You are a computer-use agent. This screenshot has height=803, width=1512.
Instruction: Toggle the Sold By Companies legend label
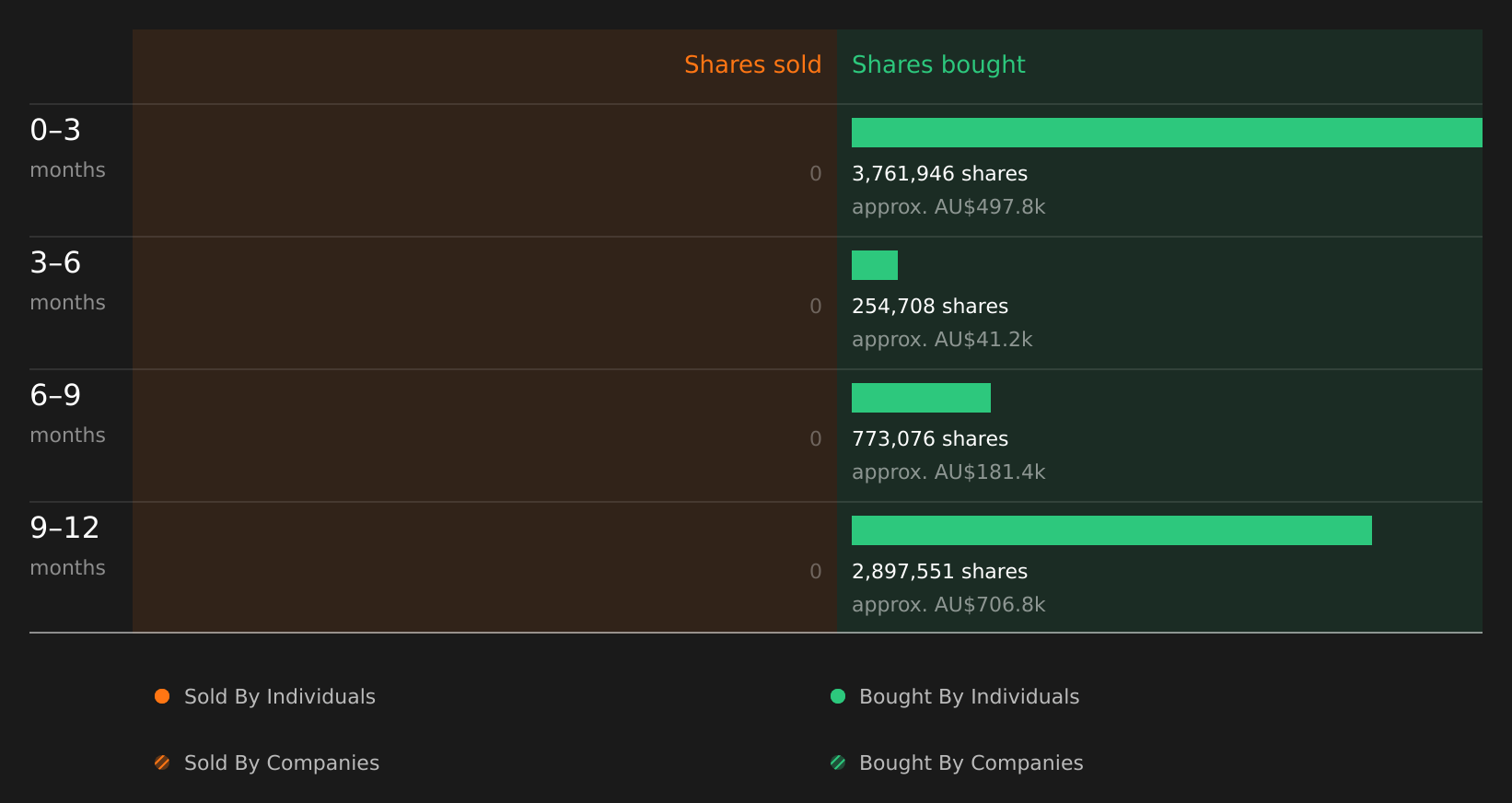[x=282, y=762]
